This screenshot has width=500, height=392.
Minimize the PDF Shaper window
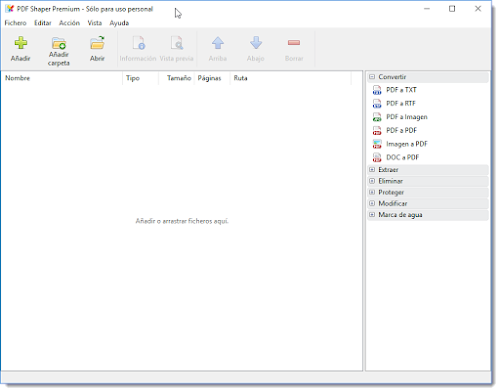pyautogui.click(x=427, y=9)
